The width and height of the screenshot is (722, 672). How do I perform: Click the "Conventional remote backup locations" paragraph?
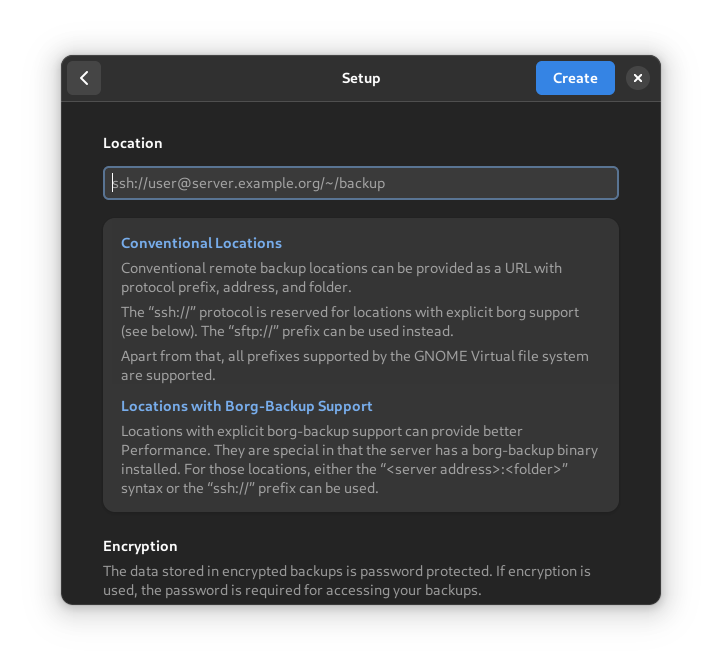(341, 277)
